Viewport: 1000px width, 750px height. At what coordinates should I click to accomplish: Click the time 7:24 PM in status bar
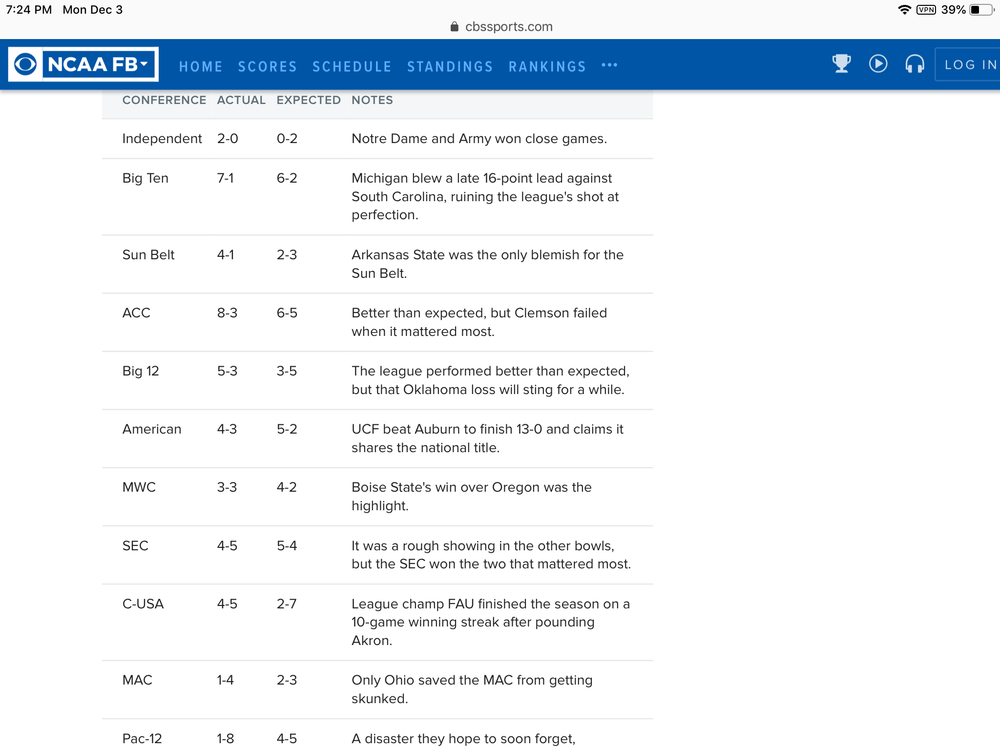pos(29,10)
